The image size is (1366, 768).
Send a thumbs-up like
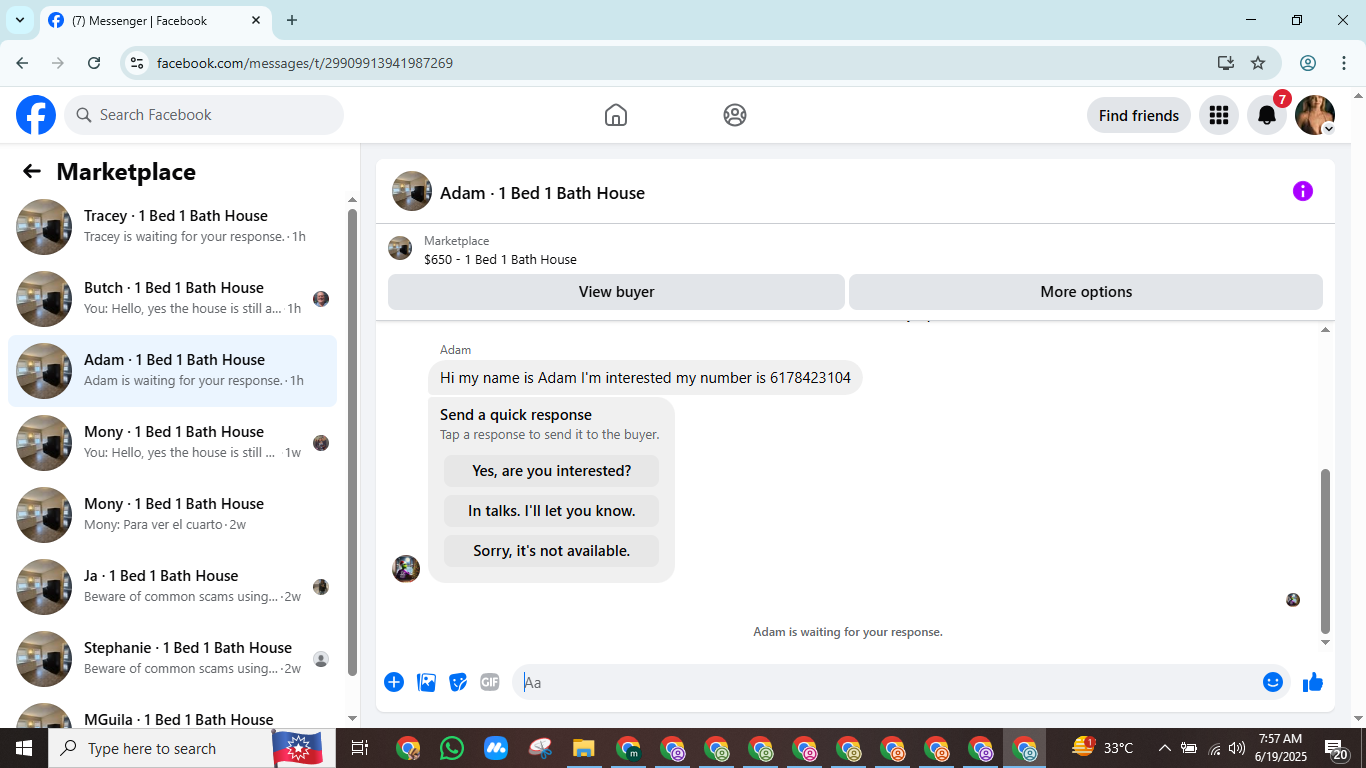(1313, 682)
